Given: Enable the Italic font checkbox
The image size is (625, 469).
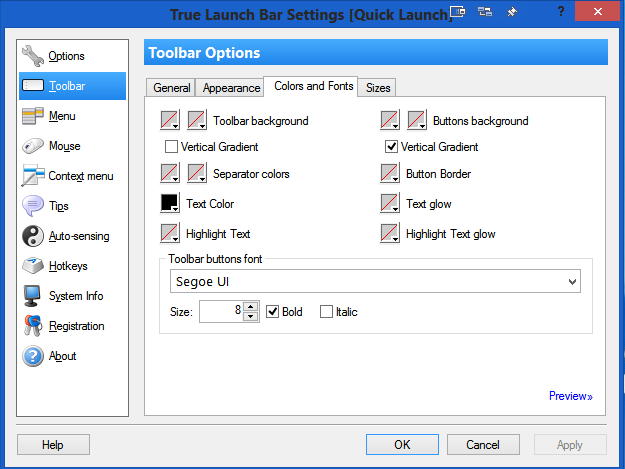Looking at the screenshot, I should click(x=326, y=312).
